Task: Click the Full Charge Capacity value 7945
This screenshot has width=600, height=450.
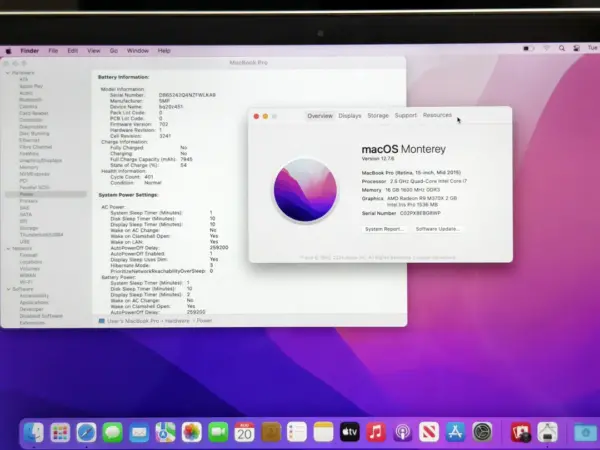Action: coord(186,159)
